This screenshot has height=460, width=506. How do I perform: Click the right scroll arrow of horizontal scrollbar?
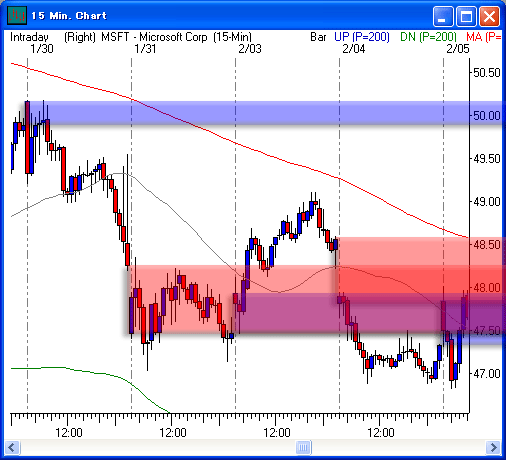pos(493,447)
